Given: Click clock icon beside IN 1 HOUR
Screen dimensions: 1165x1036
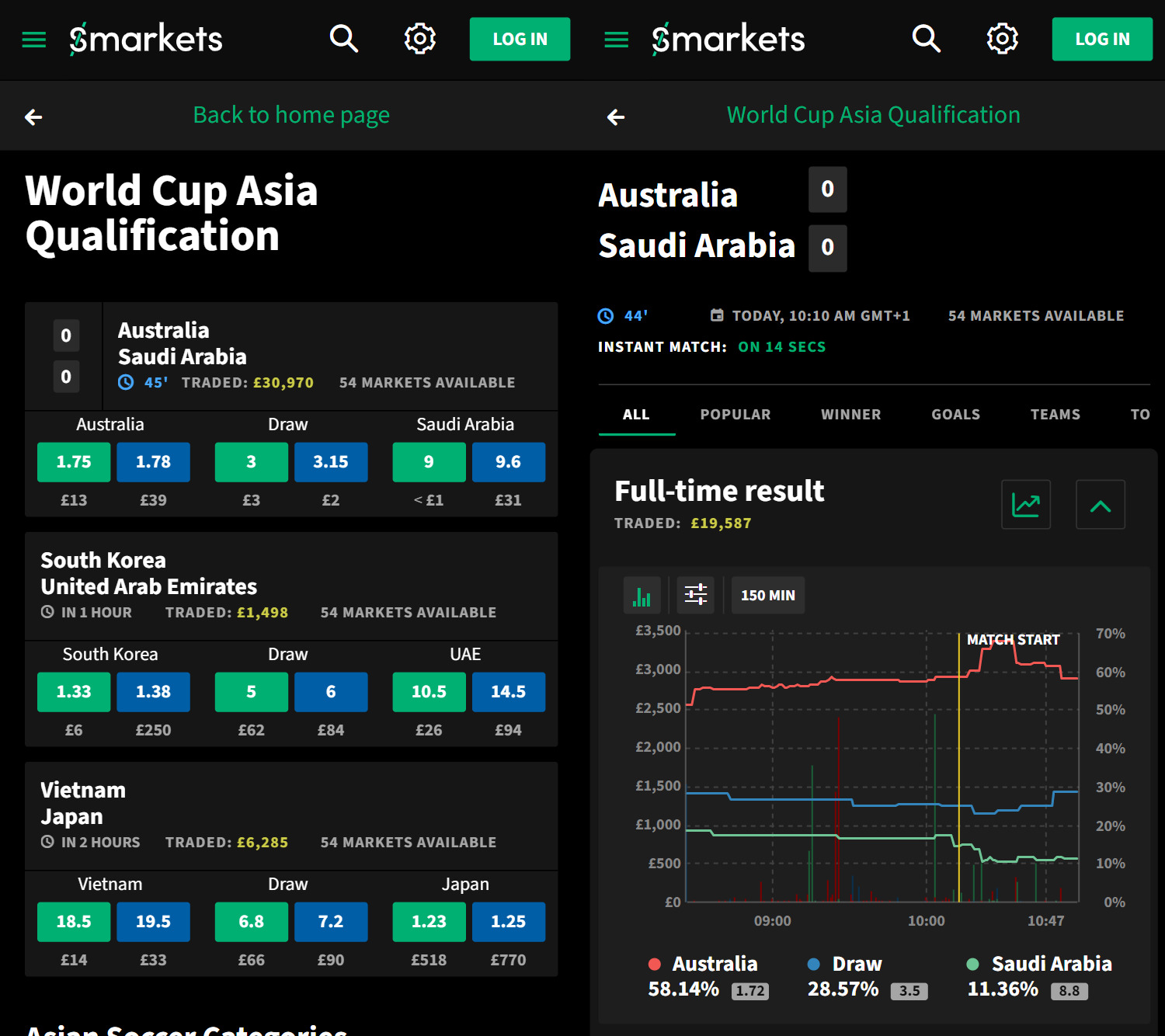Looking at the screenshot, I should (x=47, y=612).
